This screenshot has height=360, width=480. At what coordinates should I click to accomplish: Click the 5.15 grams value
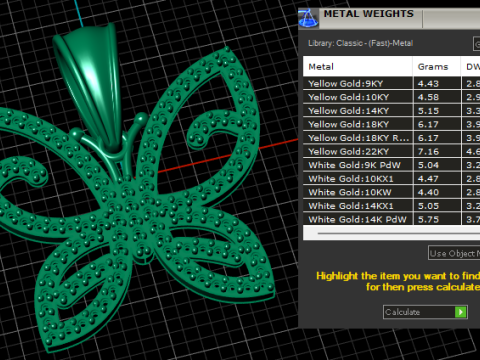point(428,111)
